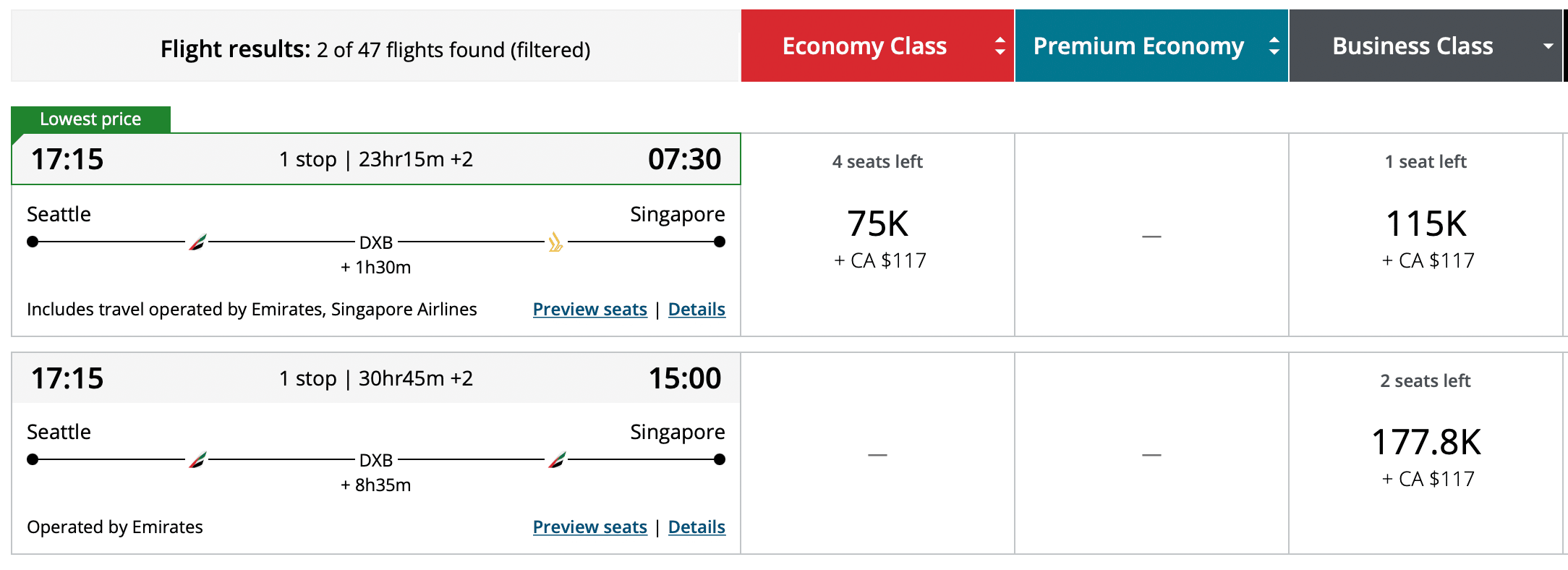
Task: Click first Emirates logo on second flight
Action: 197,460
